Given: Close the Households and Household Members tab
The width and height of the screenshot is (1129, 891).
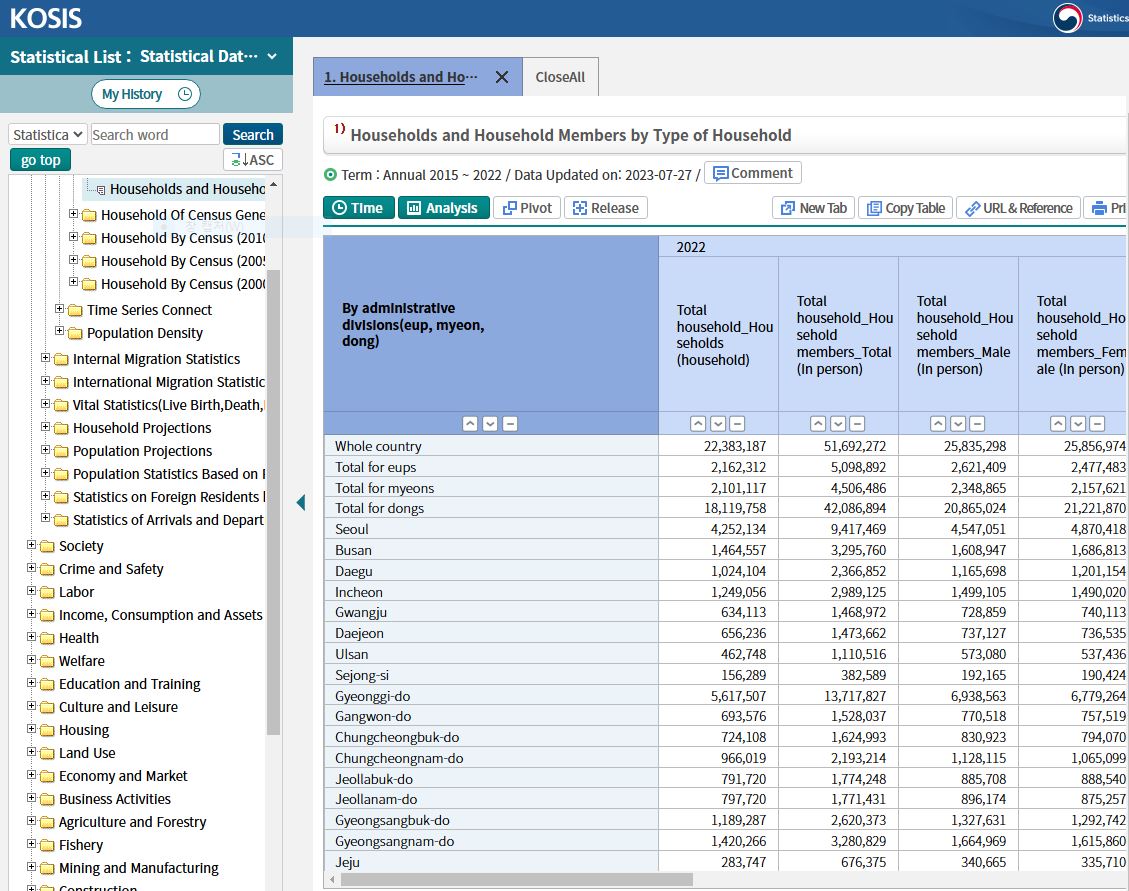Looking at the screenshot, I should (502, 77).
